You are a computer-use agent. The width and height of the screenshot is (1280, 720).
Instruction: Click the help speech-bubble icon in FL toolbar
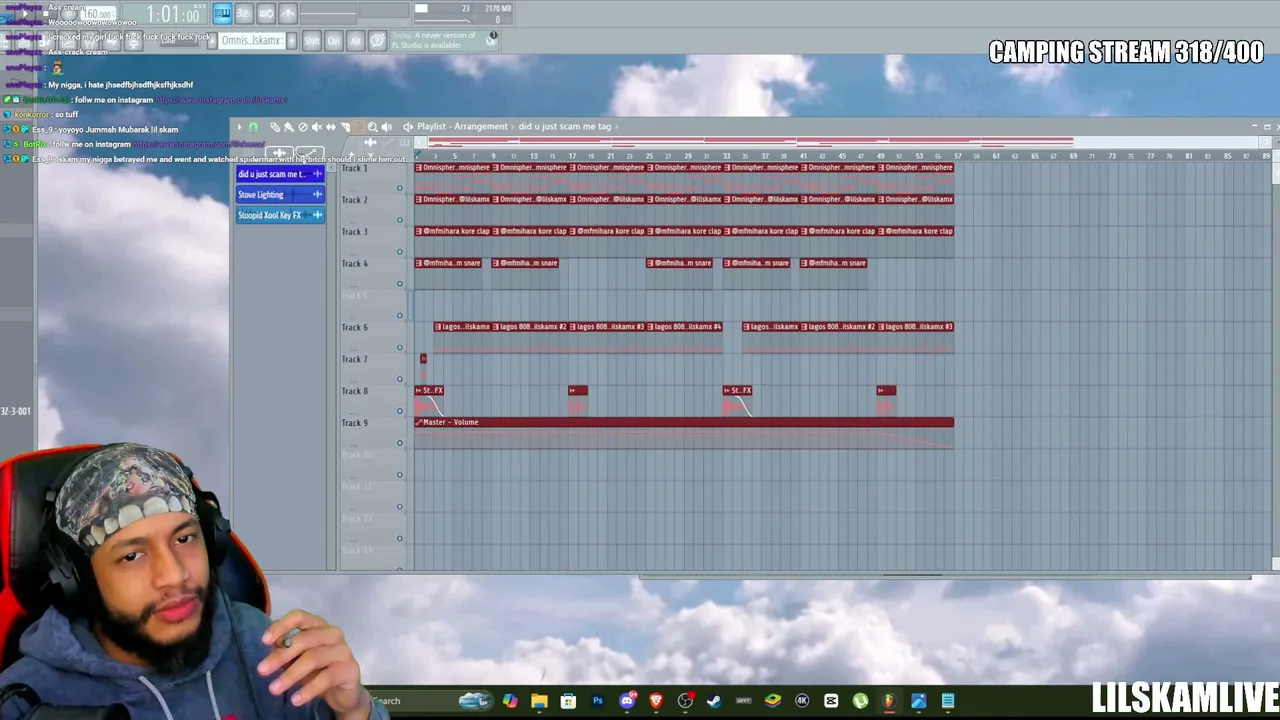[x=377, y=41]
